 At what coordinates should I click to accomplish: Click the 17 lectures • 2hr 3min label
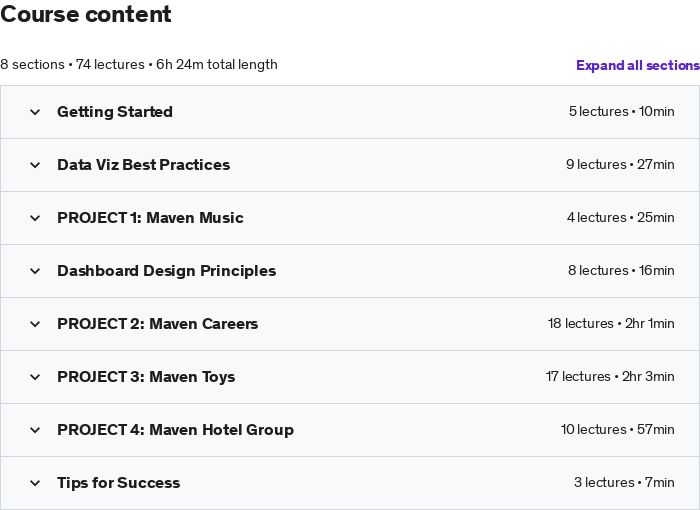pos(610,377)
